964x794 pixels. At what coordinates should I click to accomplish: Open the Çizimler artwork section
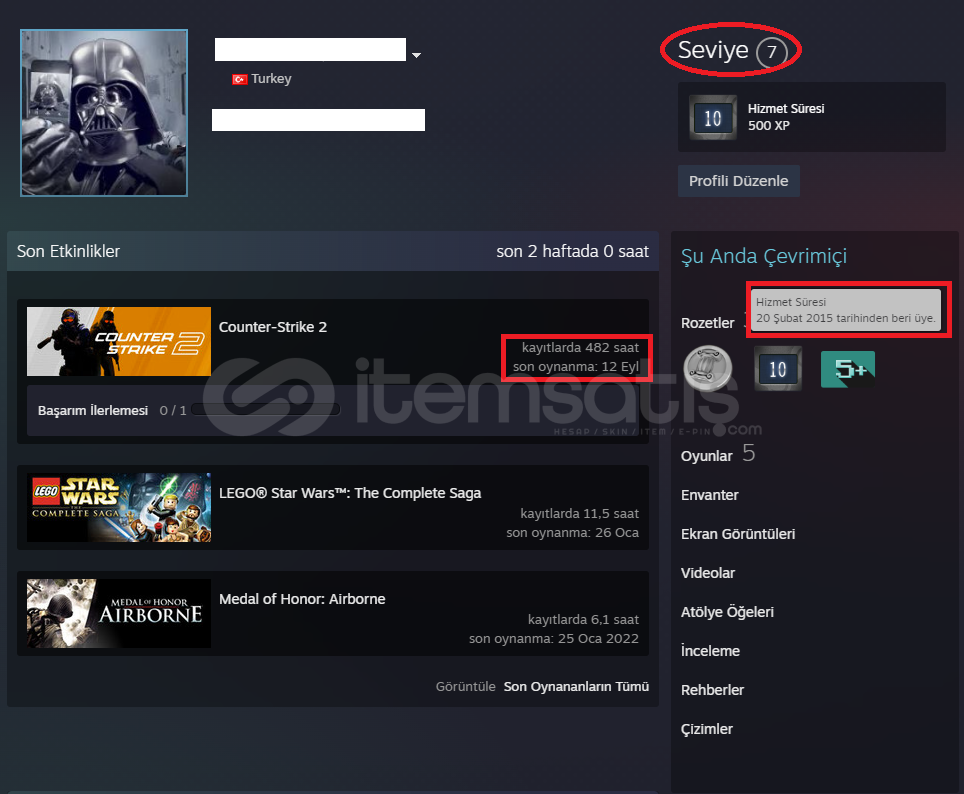(x=706, y=729)
